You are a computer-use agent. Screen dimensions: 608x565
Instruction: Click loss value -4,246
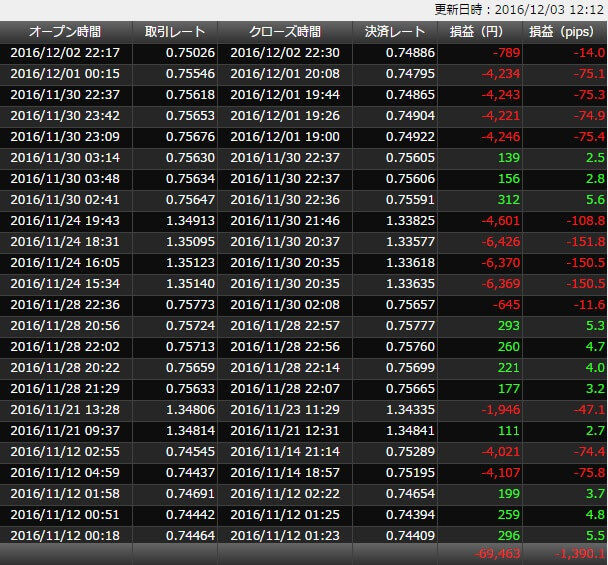pyautogui.click(x=501, y=136)
